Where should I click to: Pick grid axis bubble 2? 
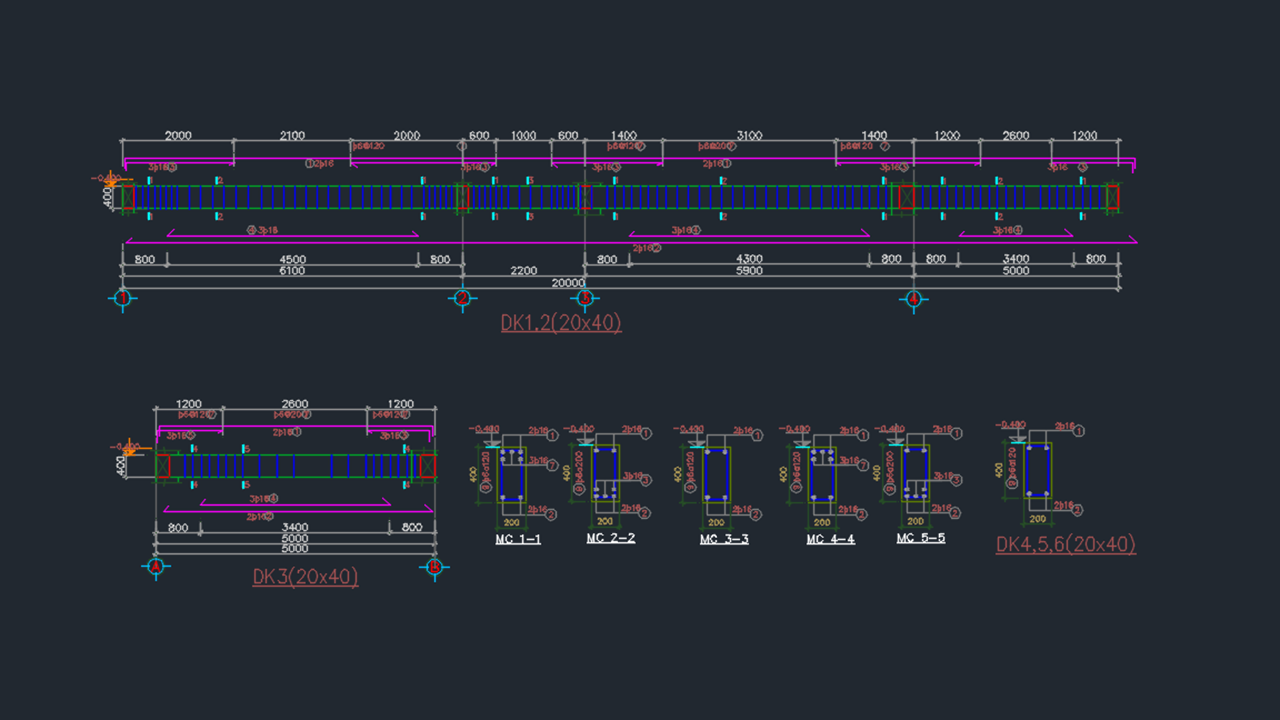[x=462, y=298]
